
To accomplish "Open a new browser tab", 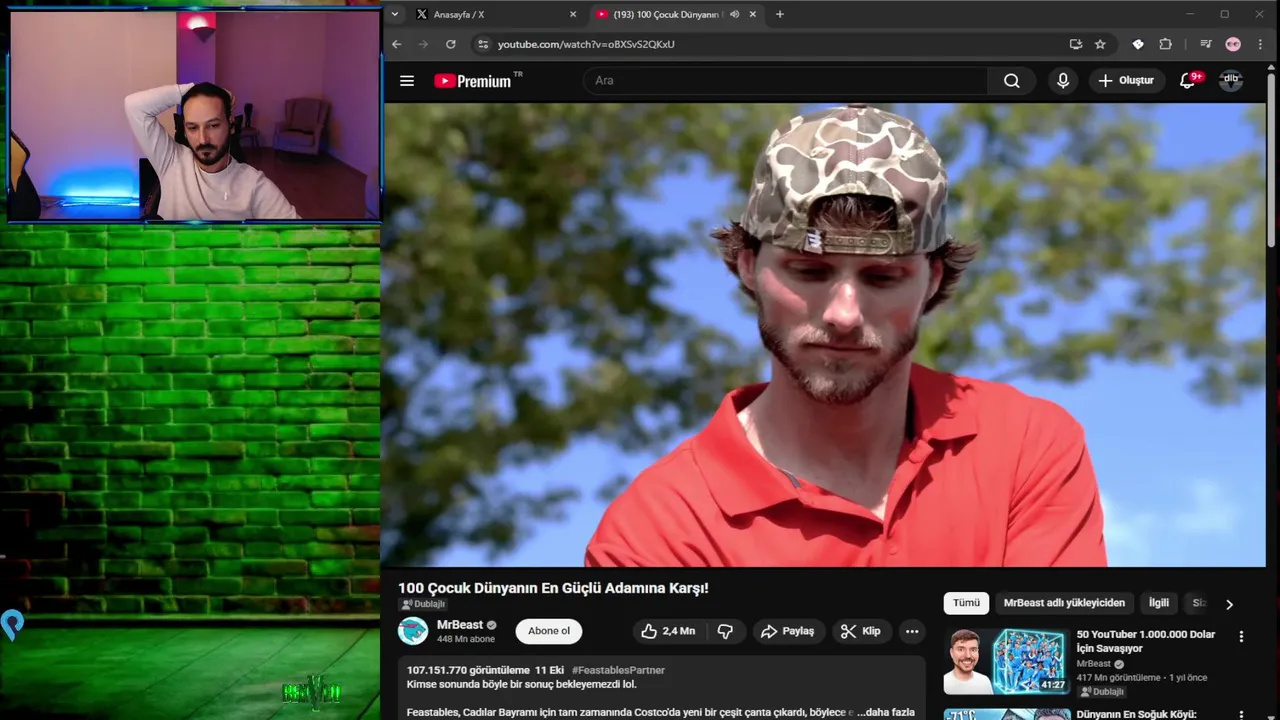I will (780, 14).
